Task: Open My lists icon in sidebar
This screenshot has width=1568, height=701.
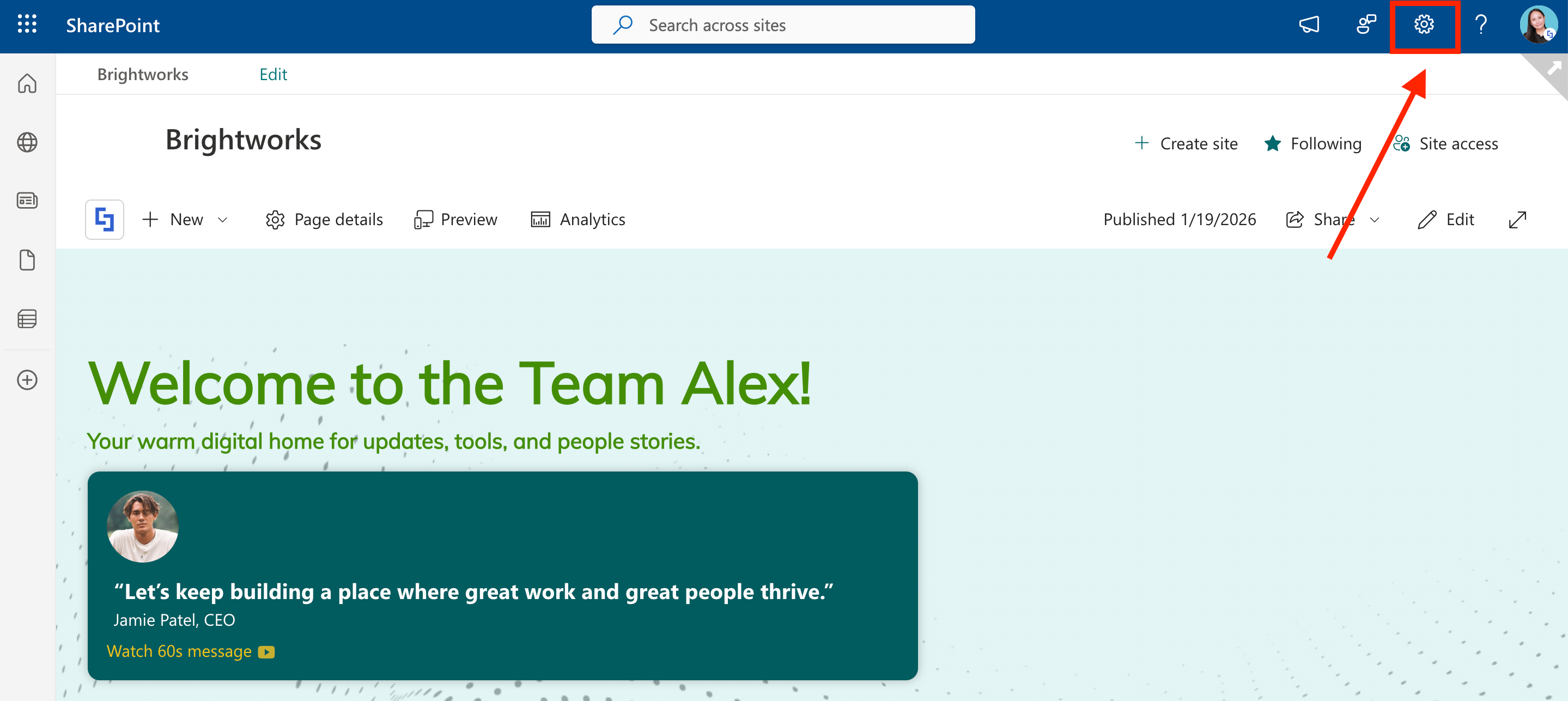Action: coord(27,318)
